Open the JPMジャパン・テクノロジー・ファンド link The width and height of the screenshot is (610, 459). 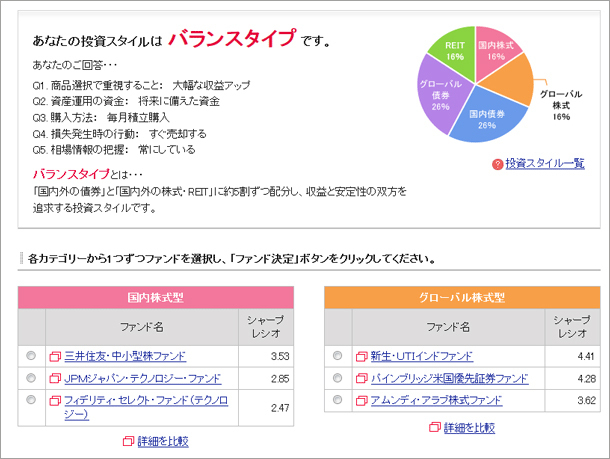coord(143,378)
